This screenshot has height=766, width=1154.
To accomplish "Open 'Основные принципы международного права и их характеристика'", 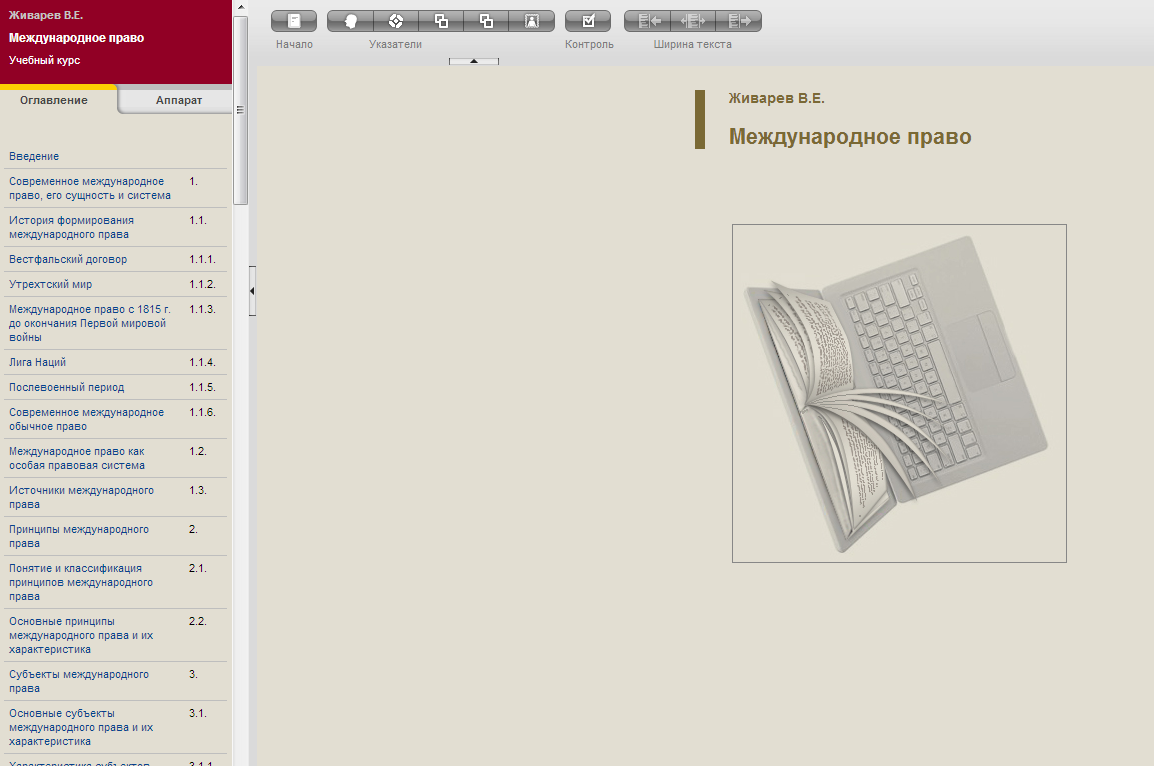I will pyautogui.click(x=81, y=635).
